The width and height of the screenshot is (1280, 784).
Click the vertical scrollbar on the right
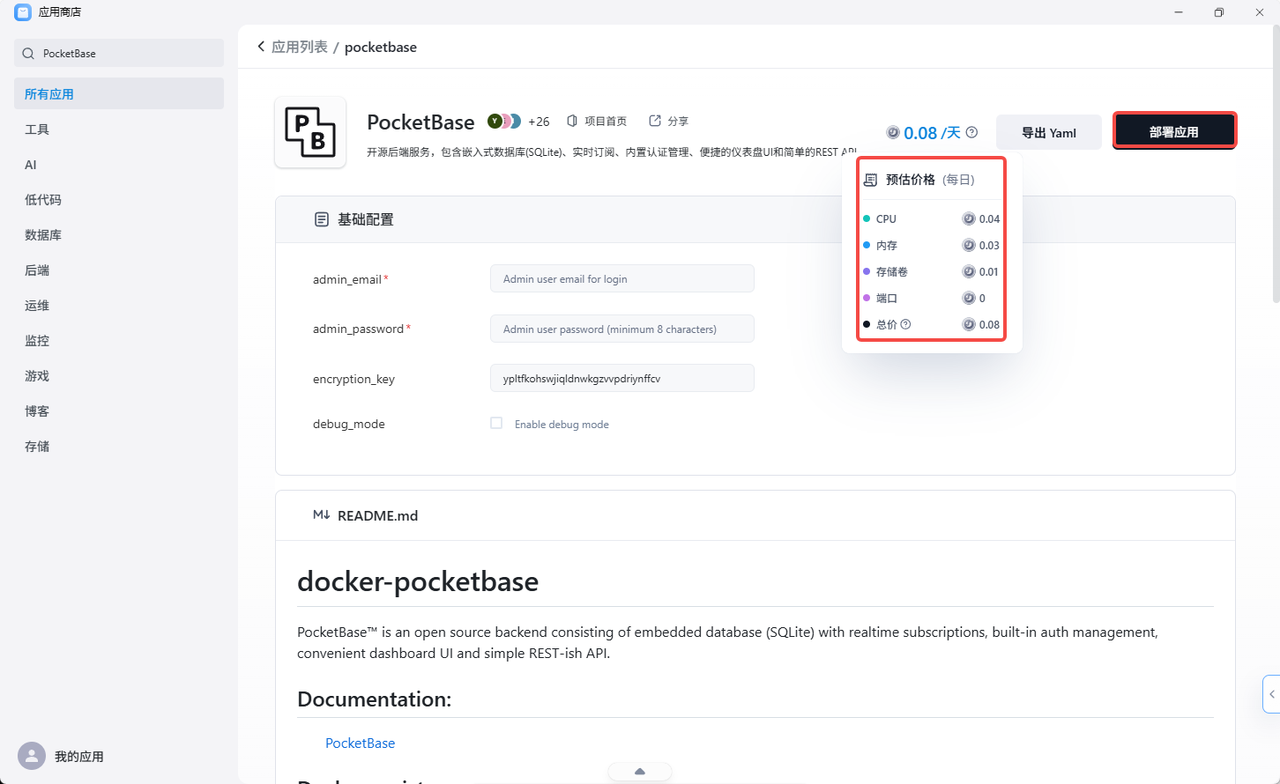click(x=1275, y=165)
